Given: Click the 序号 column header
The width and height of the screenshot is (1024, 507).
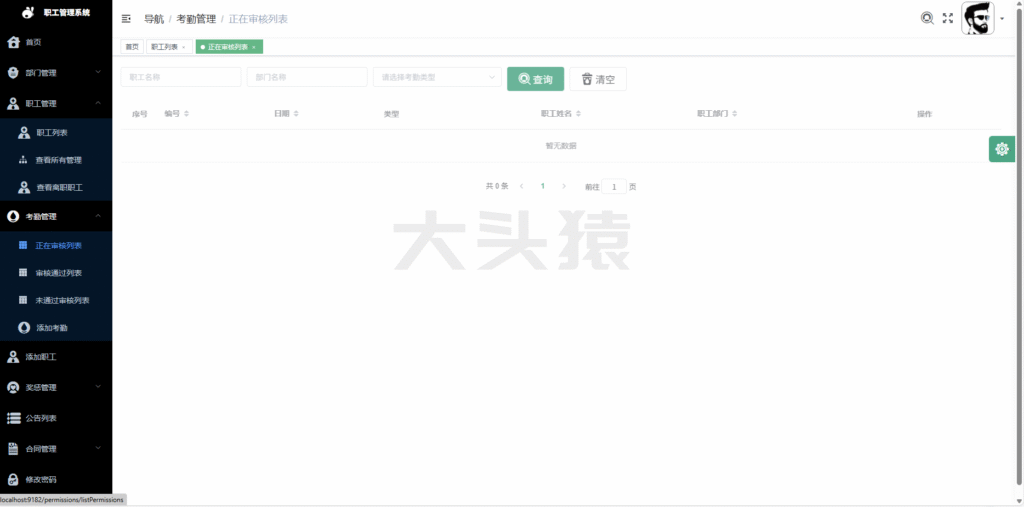Looking at the screenshot, I should (140, 114).
